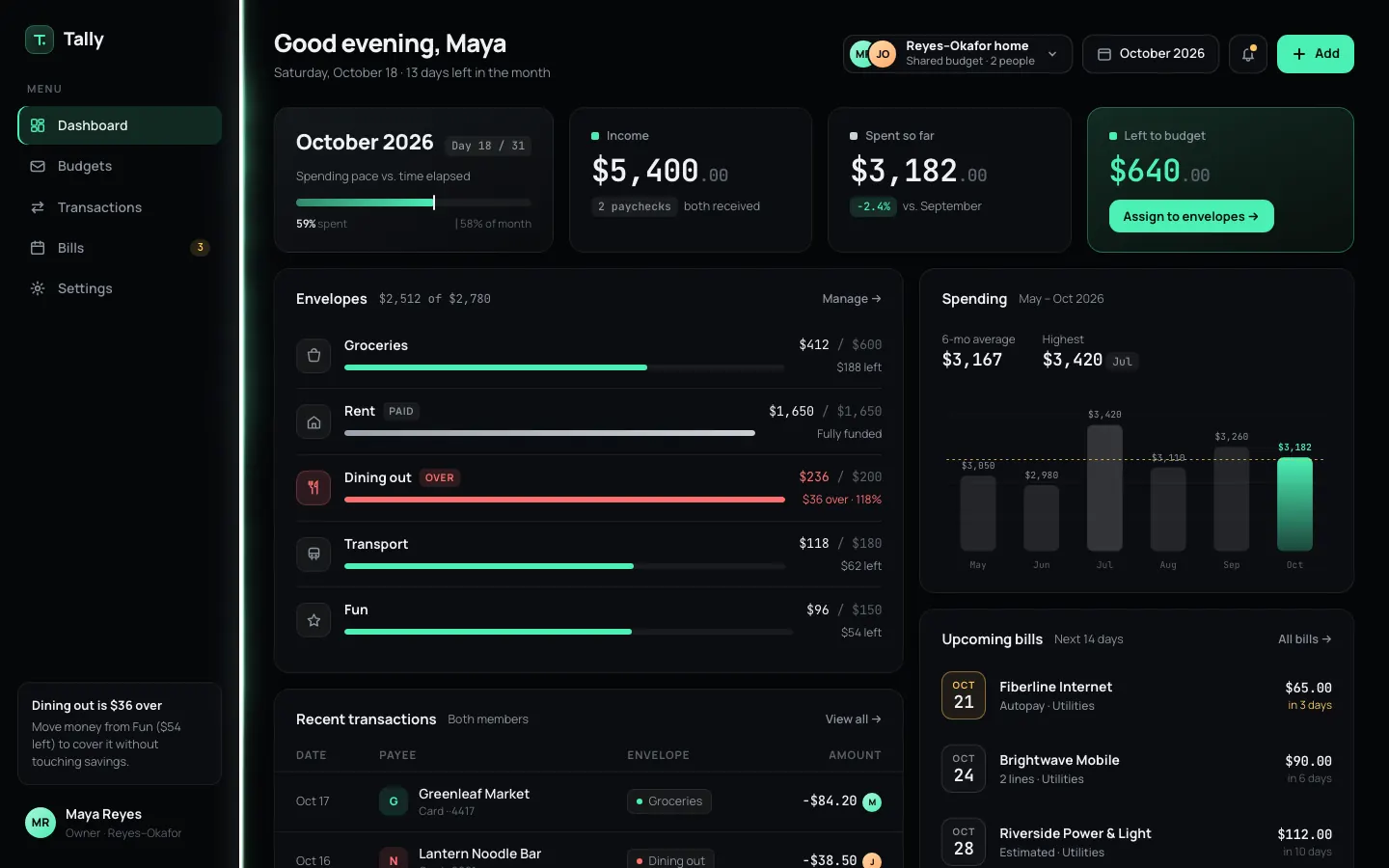This screenshot has width=1389, height=868.
Task: Click the Tally logo icon
Action: pyautogui.click(x=40, y=40)
